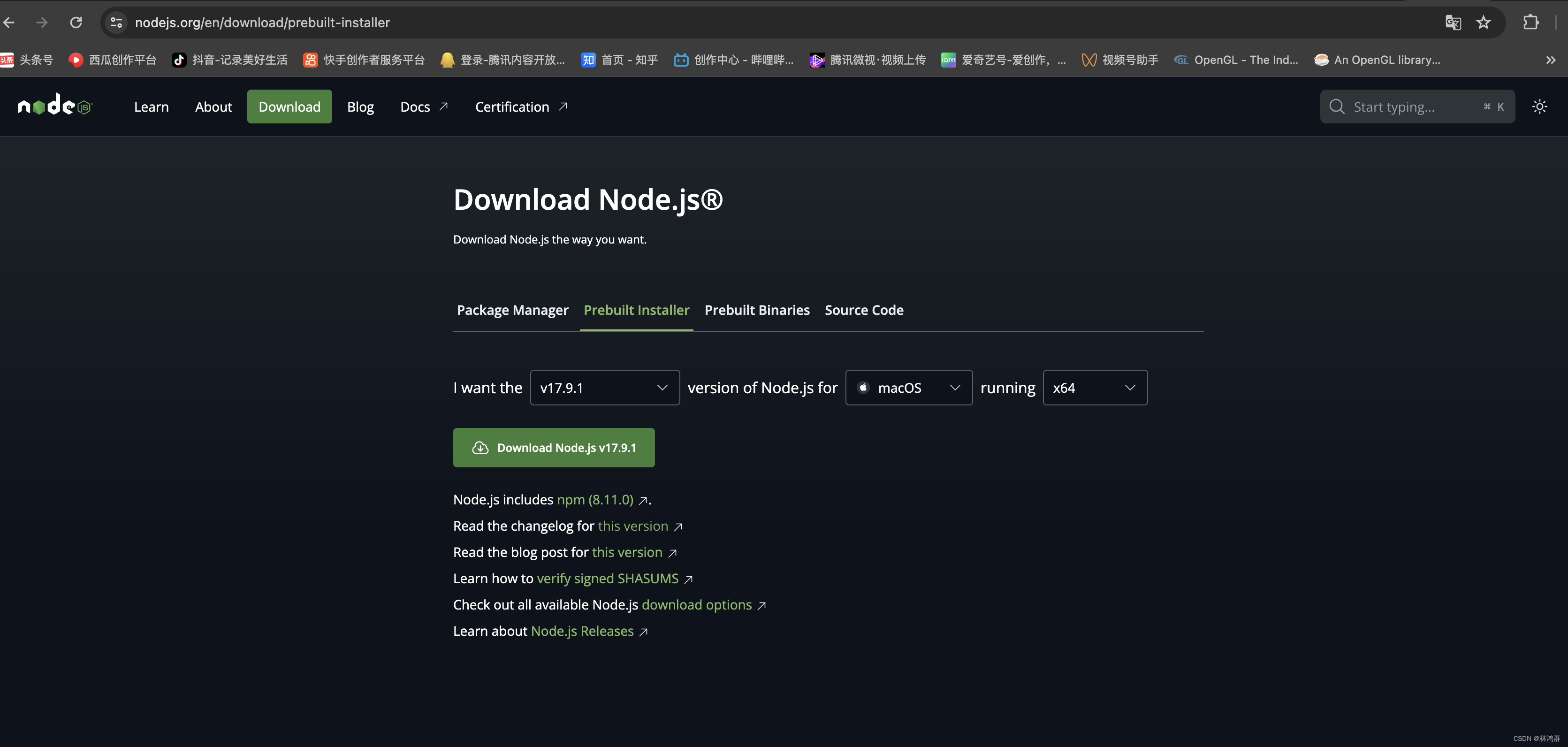Open the 视频号助手 bookmark
This screenshot has height=747, width=1568.
pos(1120,60)
